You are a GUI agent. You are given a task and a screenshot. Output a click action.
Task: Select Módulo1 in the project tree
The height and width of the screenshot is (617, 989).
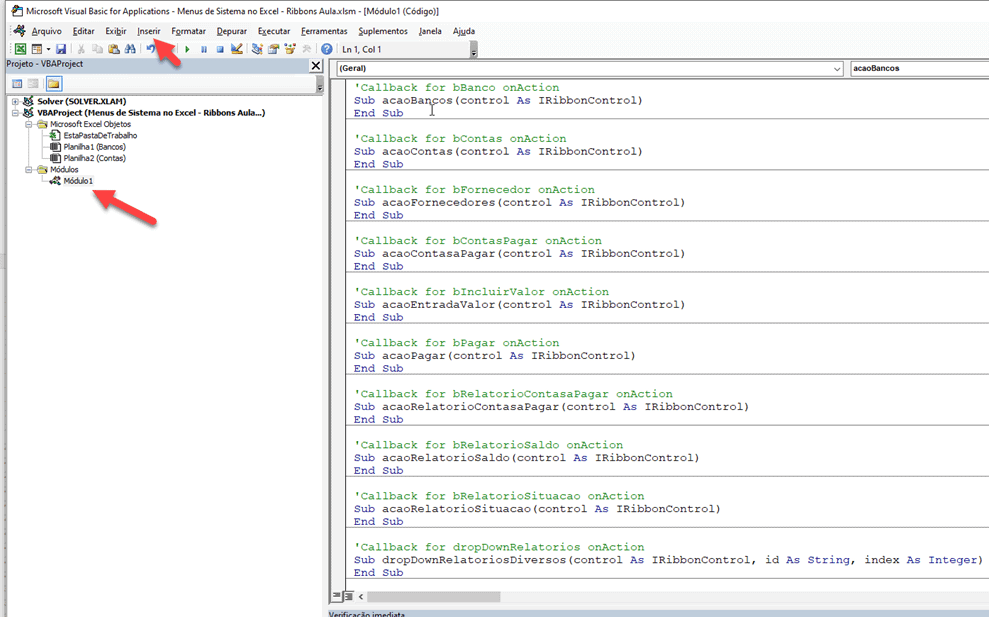point(78,181)
